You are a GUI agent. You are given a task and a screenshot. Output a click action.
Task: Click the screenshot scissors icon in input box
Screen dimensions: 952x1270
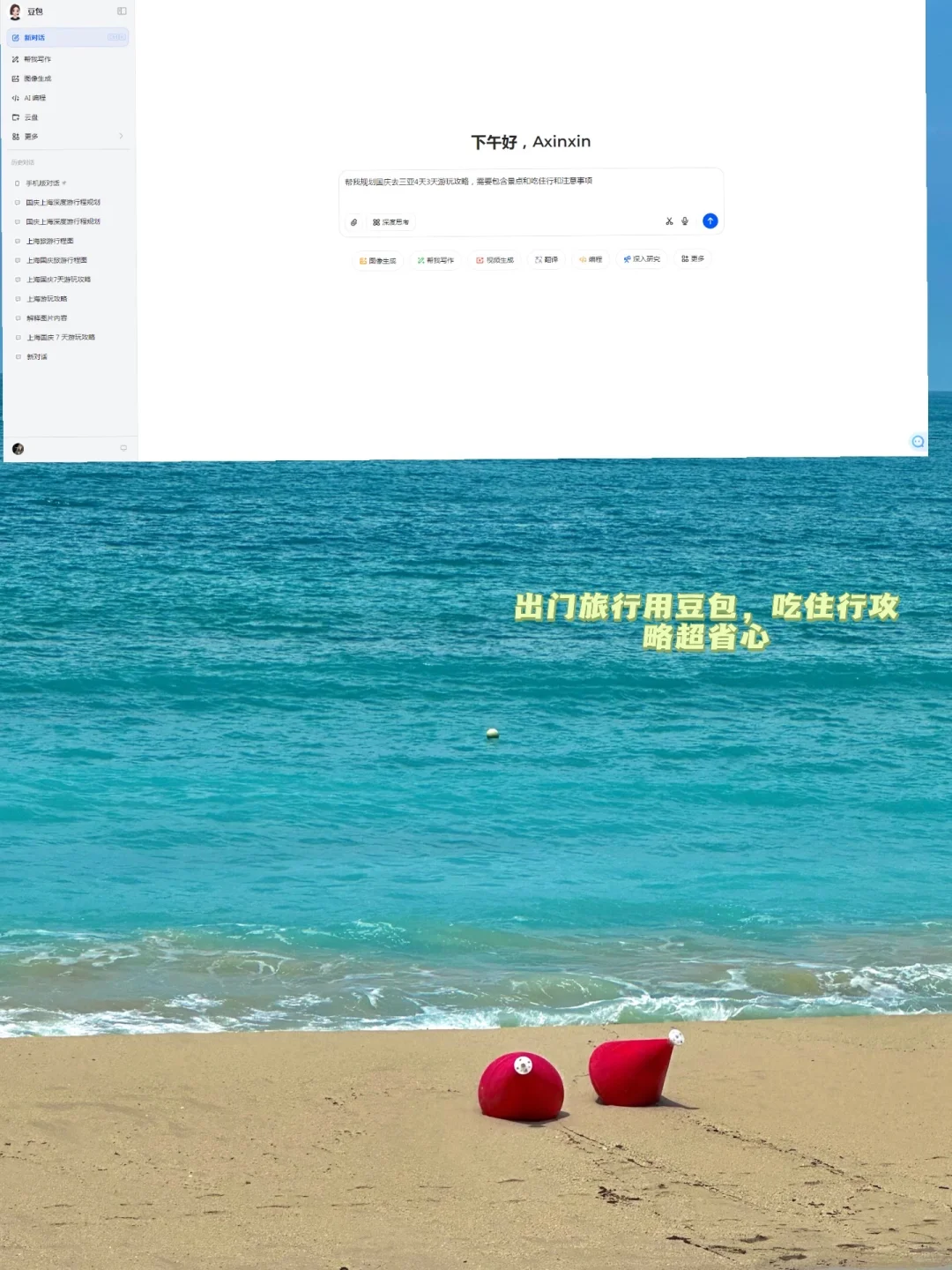click(668, 221)
